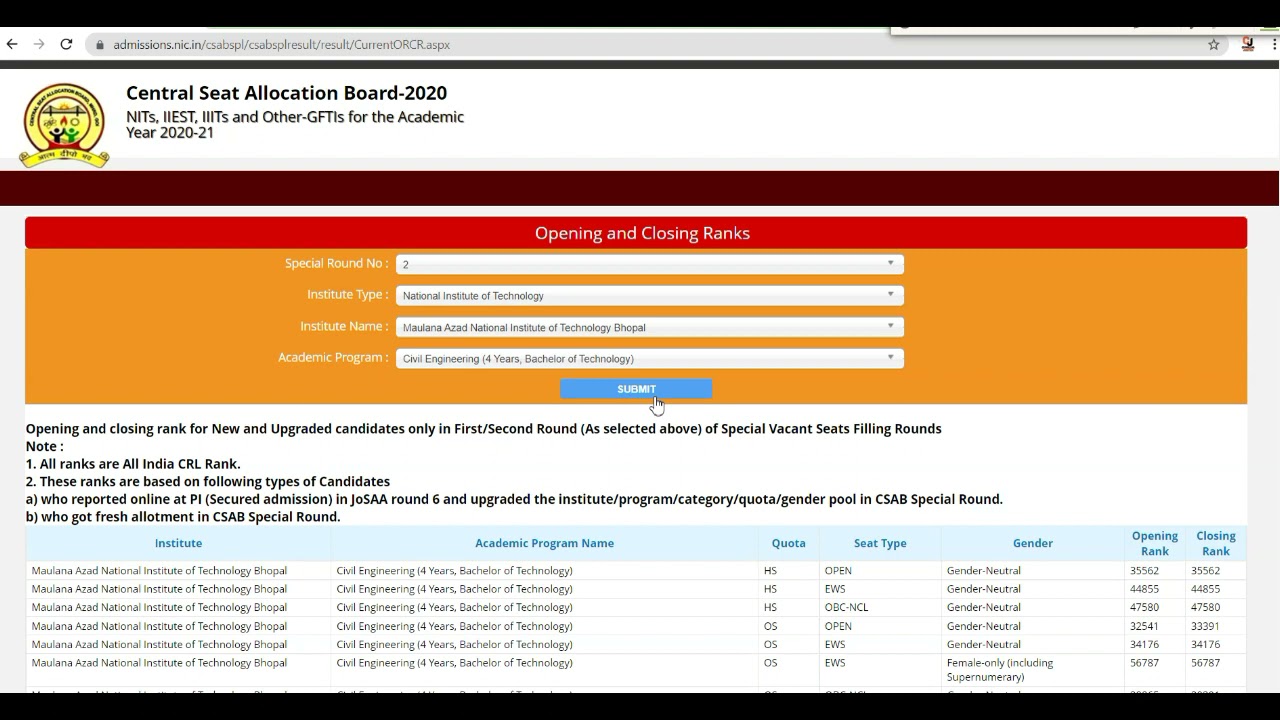The image size is (1280, 720).
Task: Click opening rank 34176
Action: coord(1144,644)
